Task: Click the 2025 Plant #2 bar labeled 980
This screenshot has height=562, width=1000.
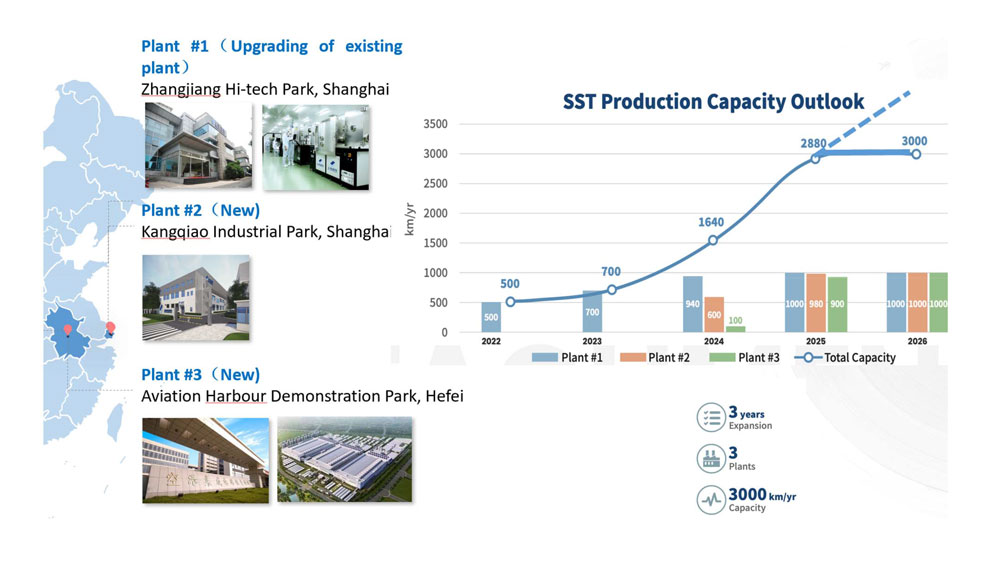Action: [x=816, y=303]
